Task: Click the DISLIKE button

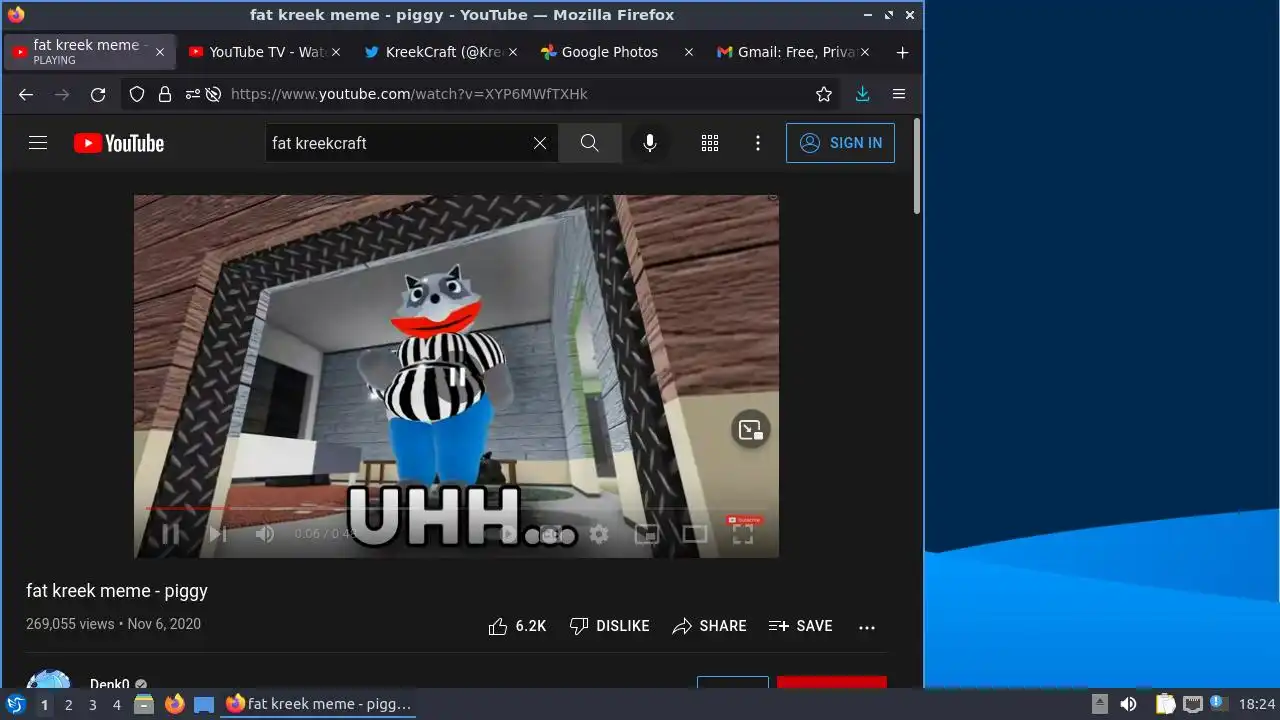Action: [x=609, y=626]
